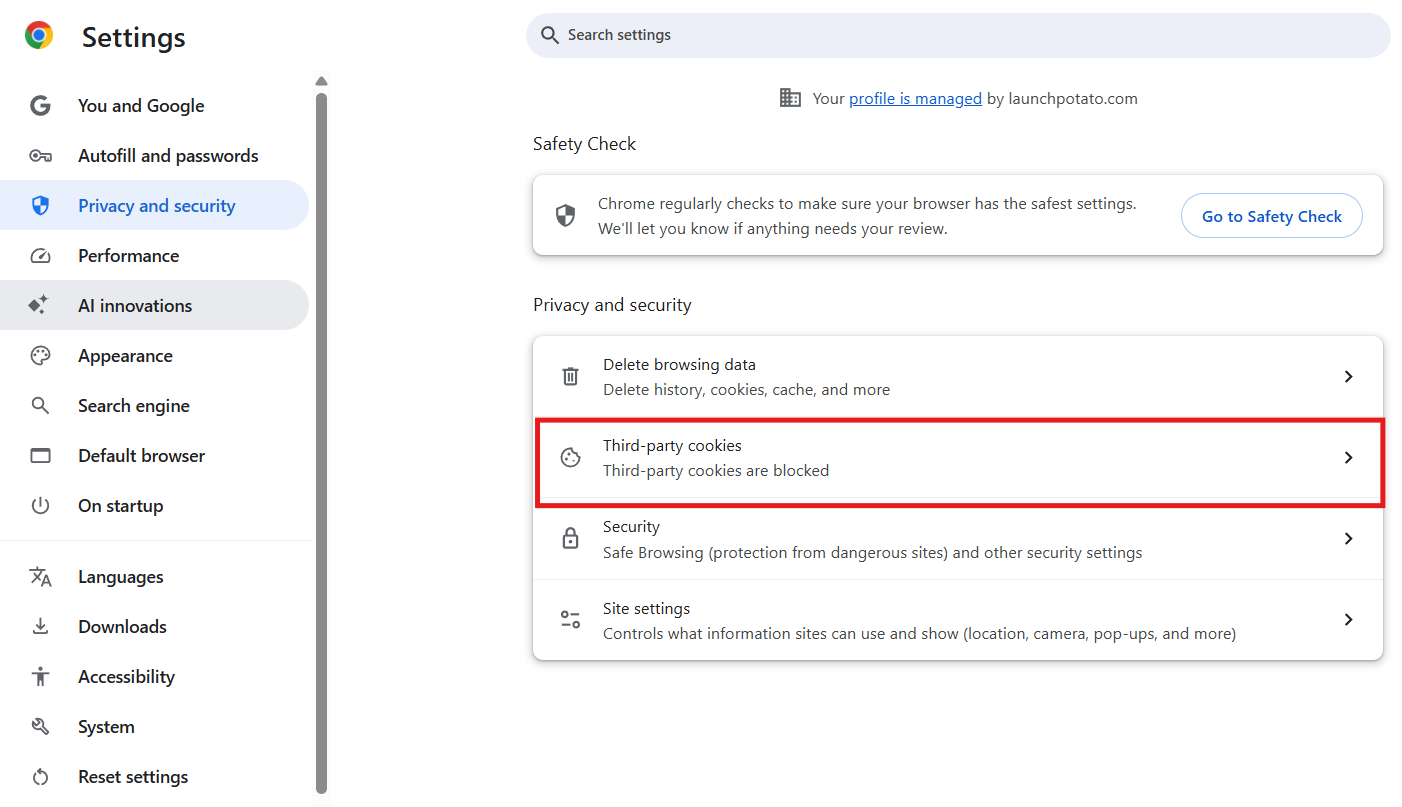Open the AI innovations section

[x=154, y=306]
